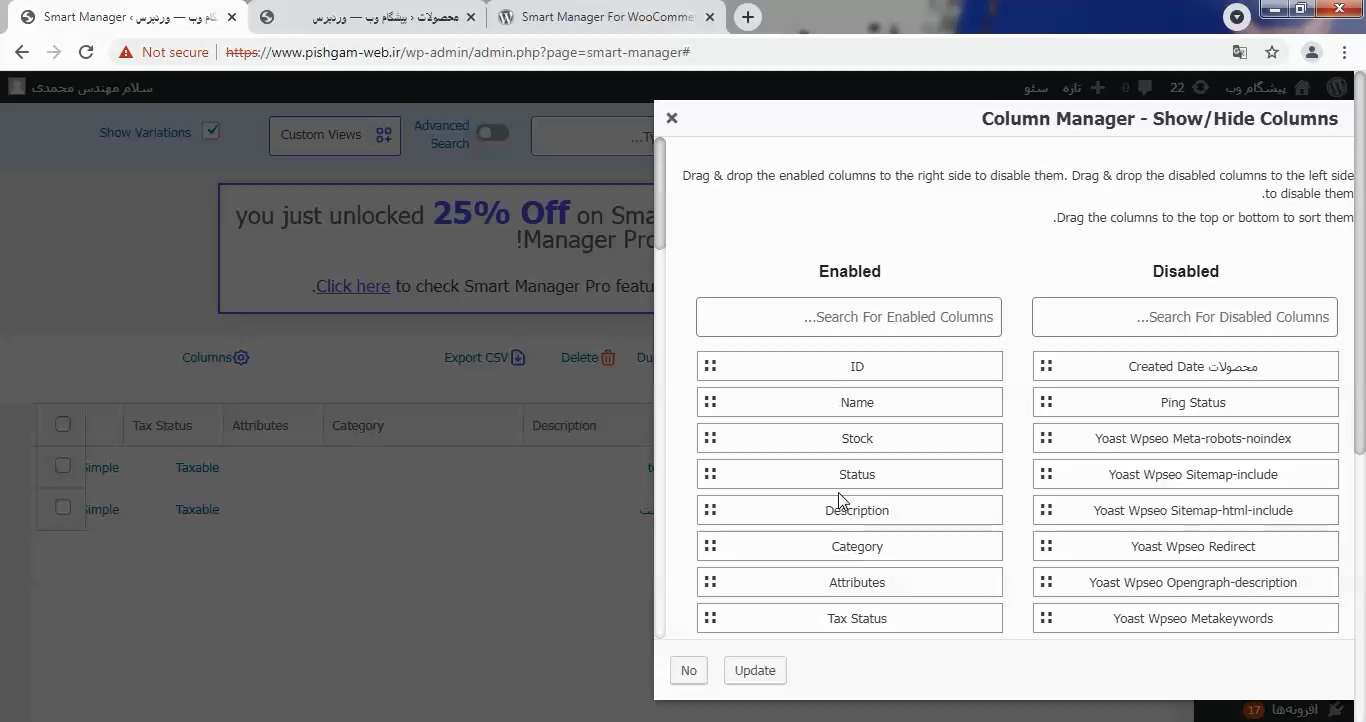Switch to Smart Manager For WooCommerce tab
Viewport: 1366px width, 722px height.
click(x=605, y=17)
